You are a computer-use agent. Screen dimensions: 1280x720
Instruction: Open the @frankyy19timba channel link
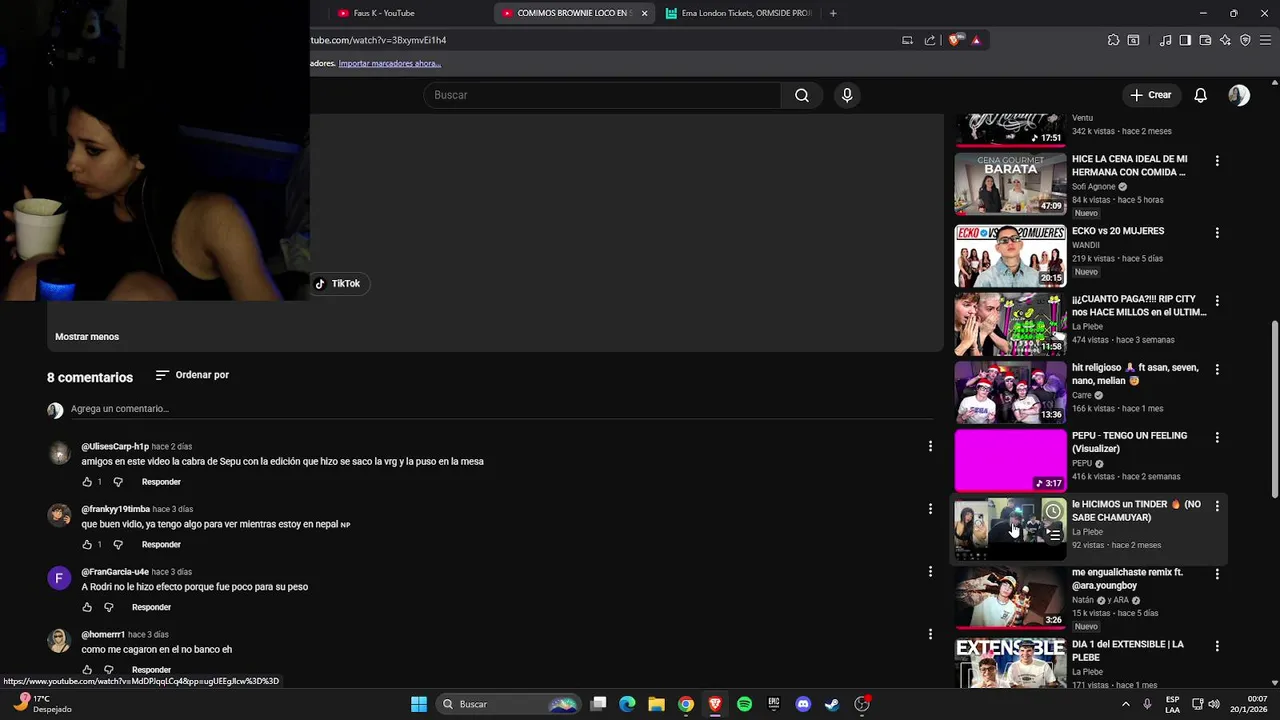pyautogui.click(x=115, y=509)
